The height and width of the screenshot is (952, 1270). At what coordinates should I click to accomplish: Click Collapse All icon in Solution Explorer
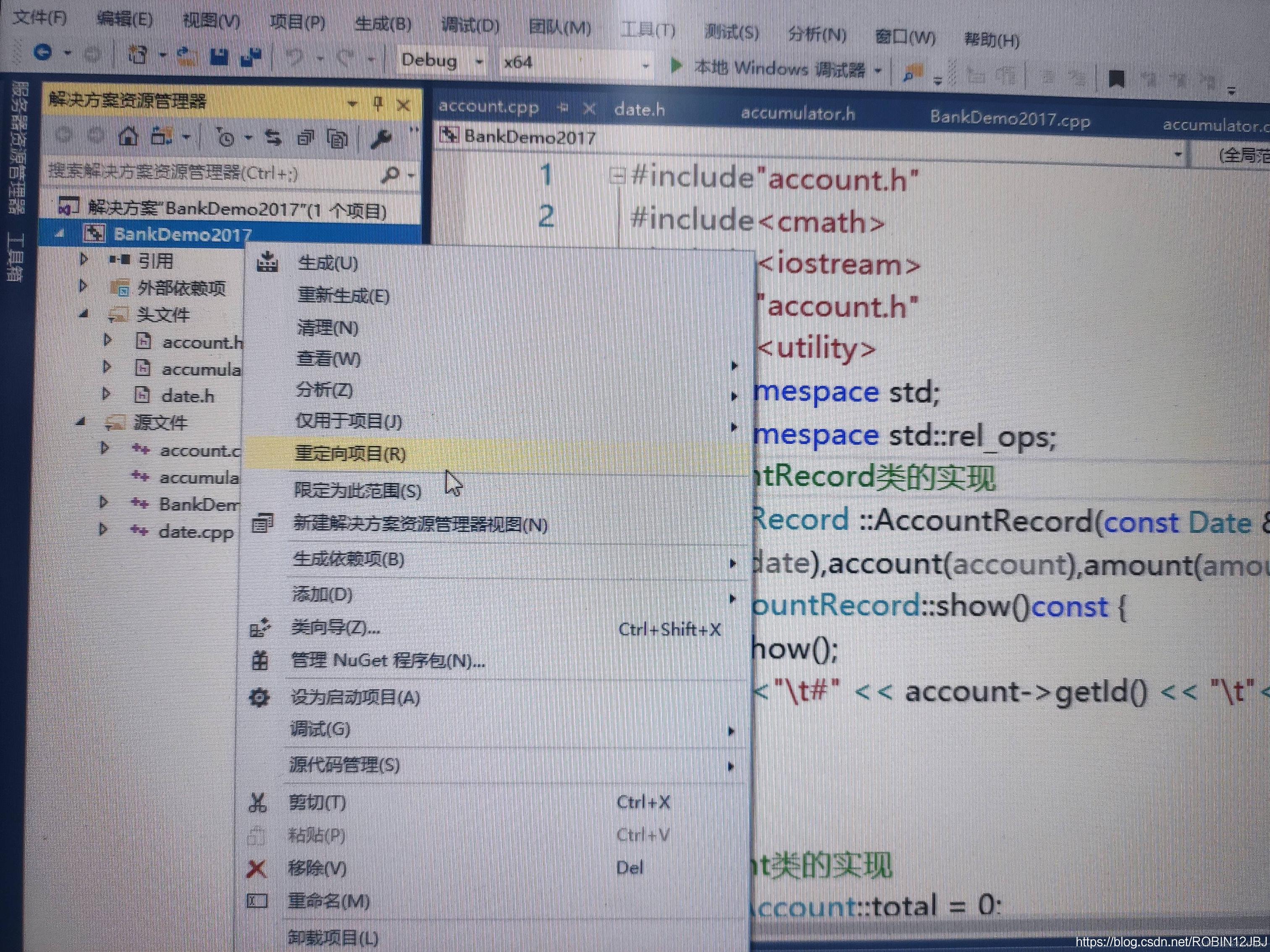click(305, 138)
